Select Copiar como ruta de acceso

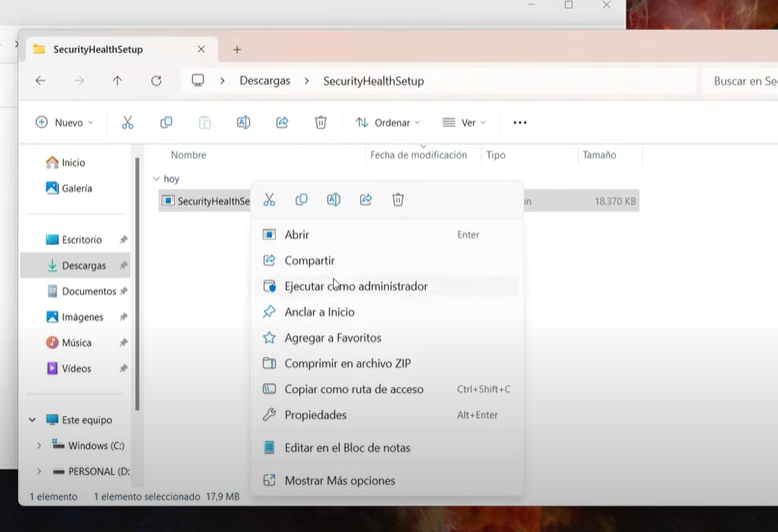(x=387, y=389)
